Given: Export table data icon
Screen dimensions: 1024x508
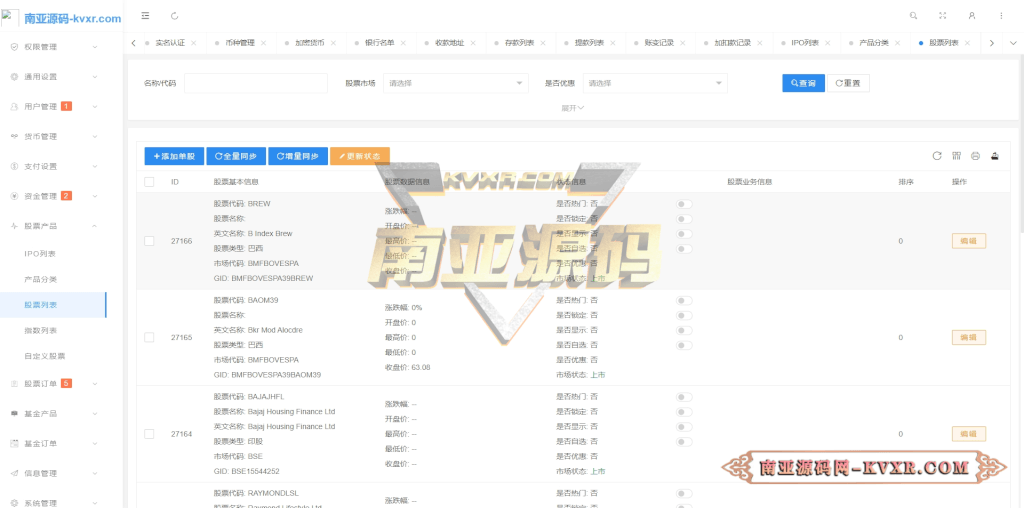Looking at the screenshot, I should pyautogui.click(x=995, y=156).
